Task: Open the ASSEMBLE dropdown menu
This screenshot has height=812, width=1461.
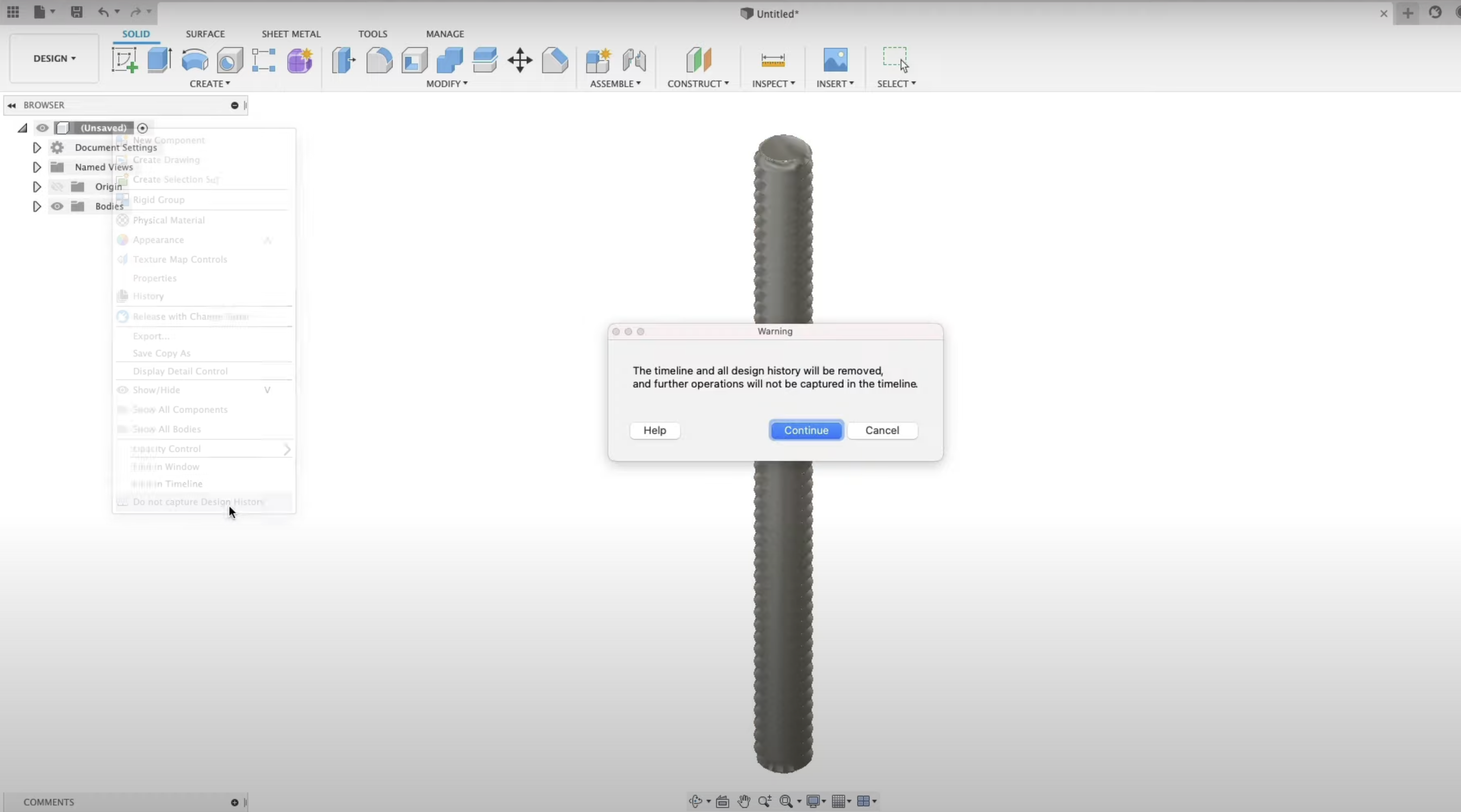Action: click(x=615, y=83)
